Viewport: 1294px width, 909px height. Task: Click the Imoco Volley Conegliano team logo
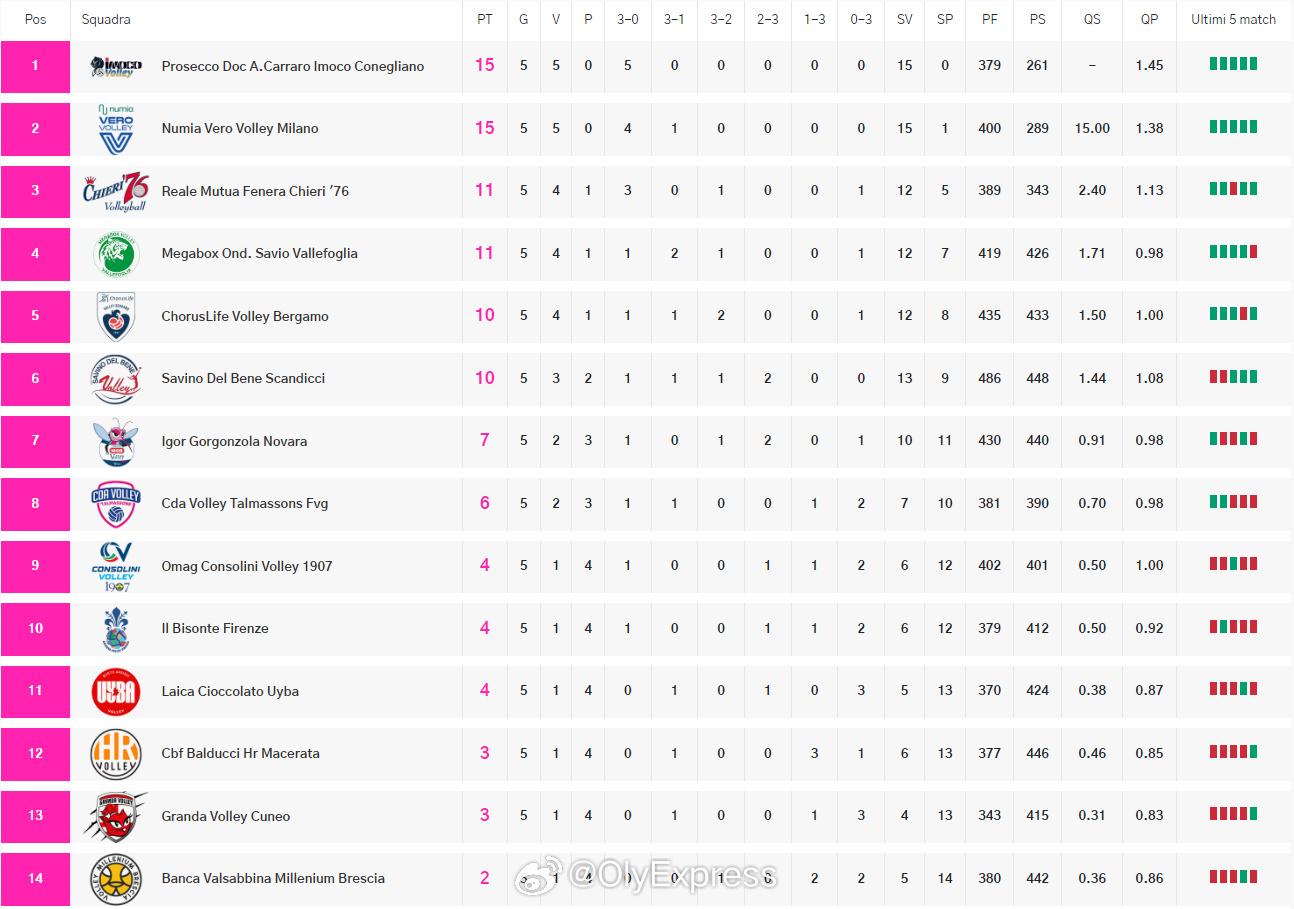tap(116, 67)
